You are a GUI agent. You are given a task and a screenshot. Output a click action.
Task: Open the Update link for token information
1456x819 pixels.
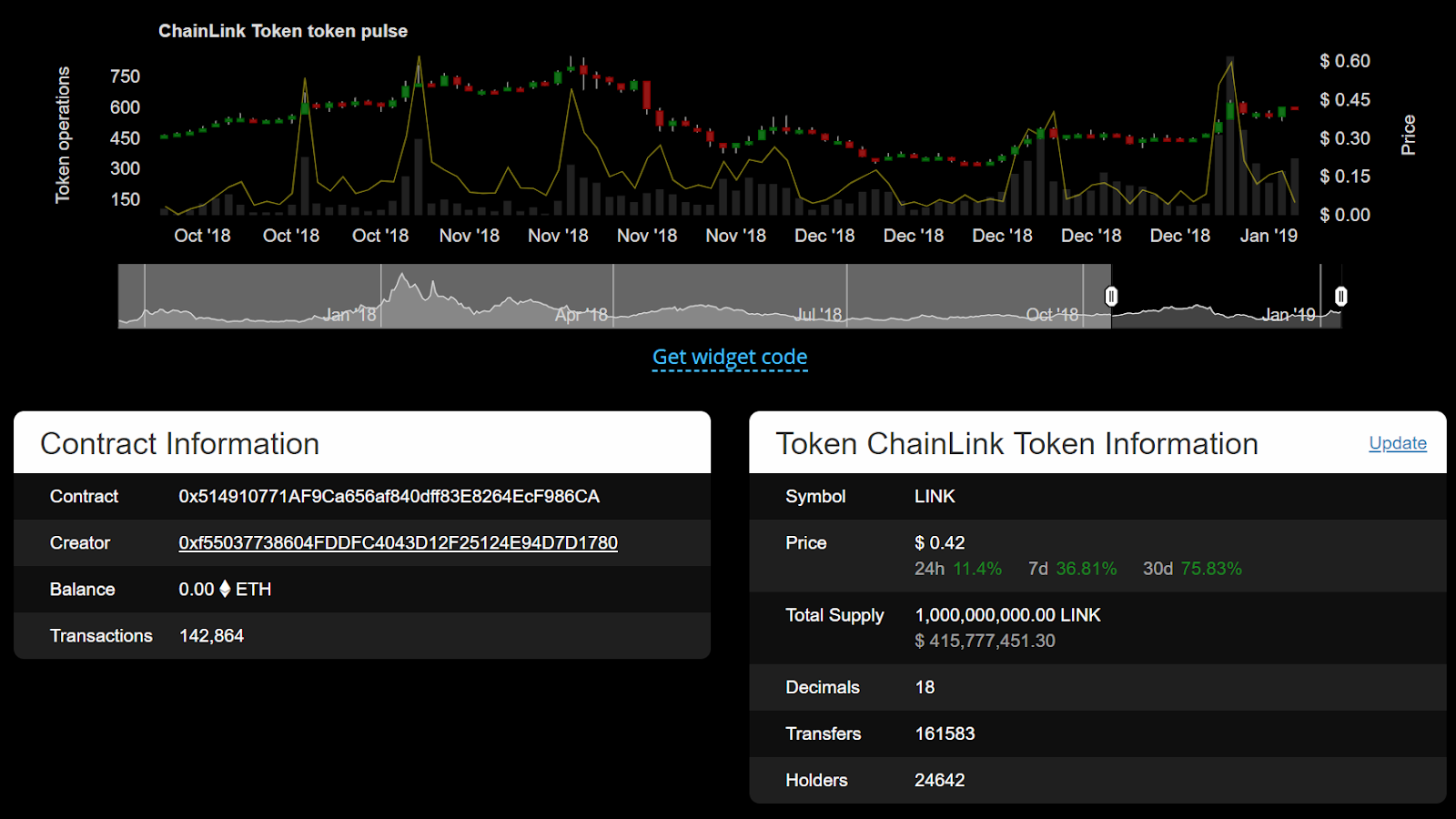(x=1398, y=443)
